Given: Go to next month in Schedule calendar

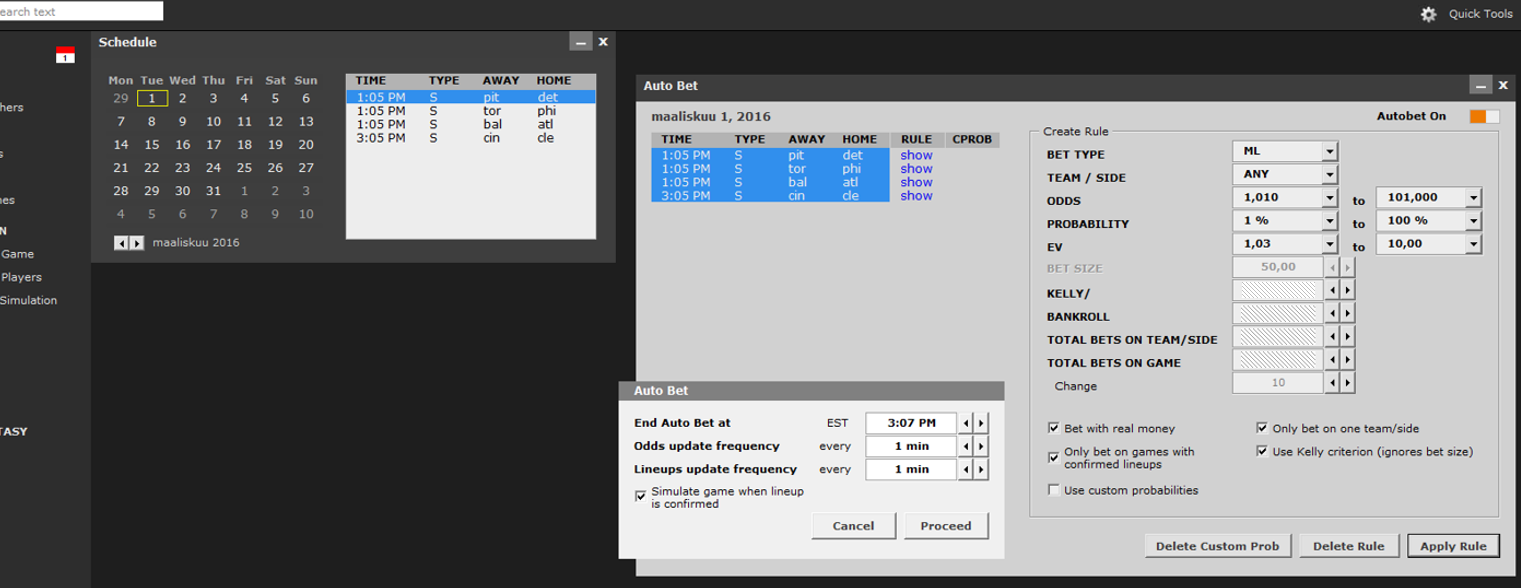Looking at the screenshot, I should point(137,243).
